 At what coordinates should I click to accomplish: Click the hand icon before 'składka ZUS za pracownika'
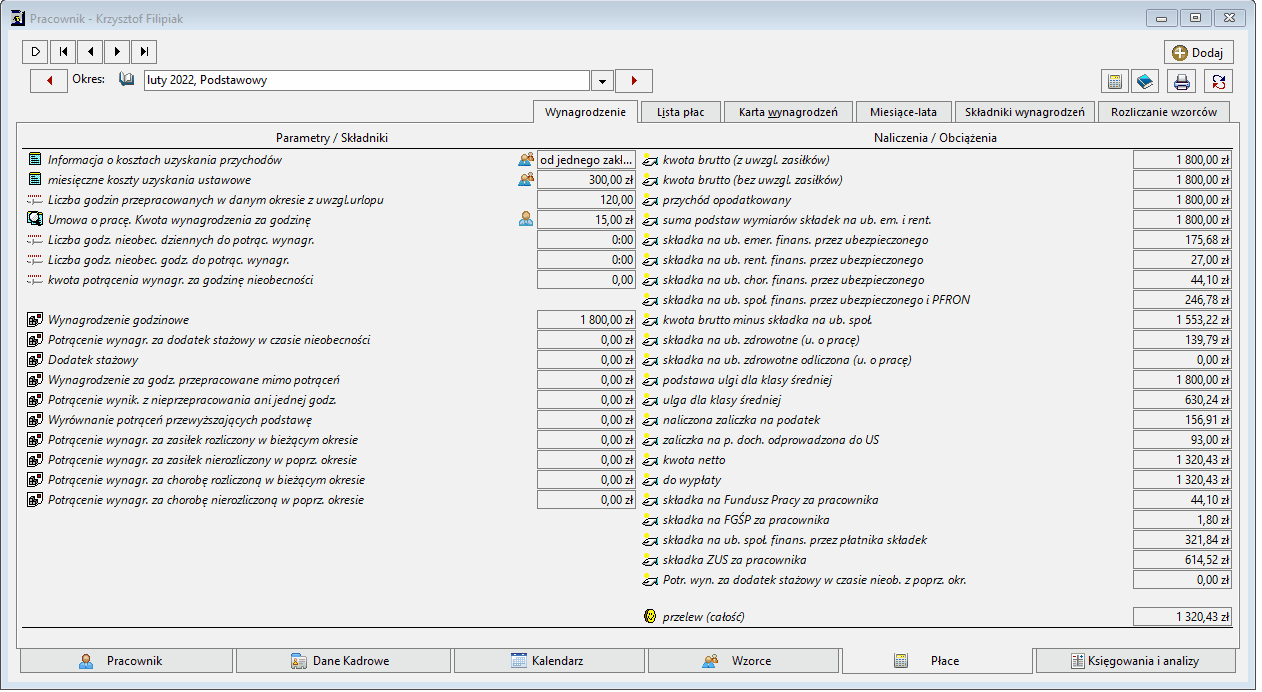pyautogui.click(x=650, y=560)
